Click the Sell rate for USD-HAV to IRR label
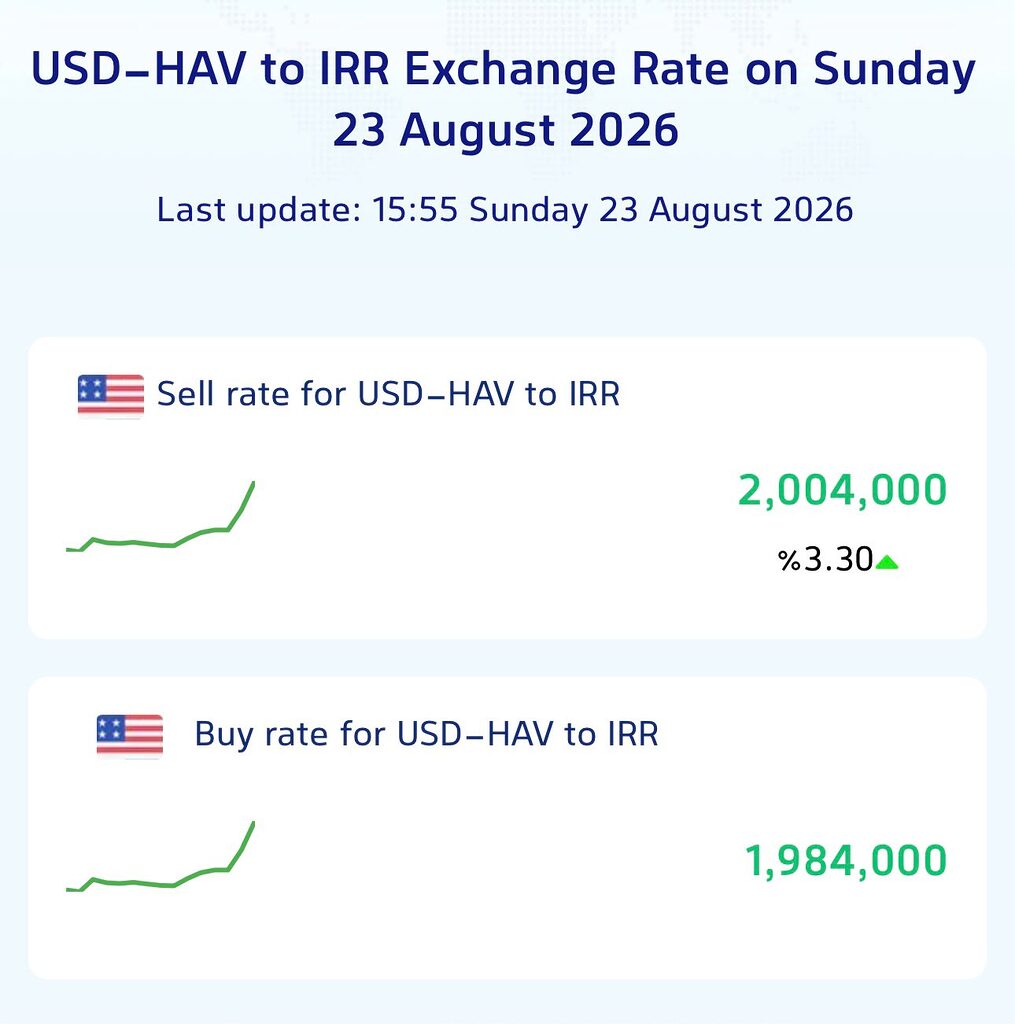Image resolution: width=1015 pixels, height=1024 pixels. point(388,394)
